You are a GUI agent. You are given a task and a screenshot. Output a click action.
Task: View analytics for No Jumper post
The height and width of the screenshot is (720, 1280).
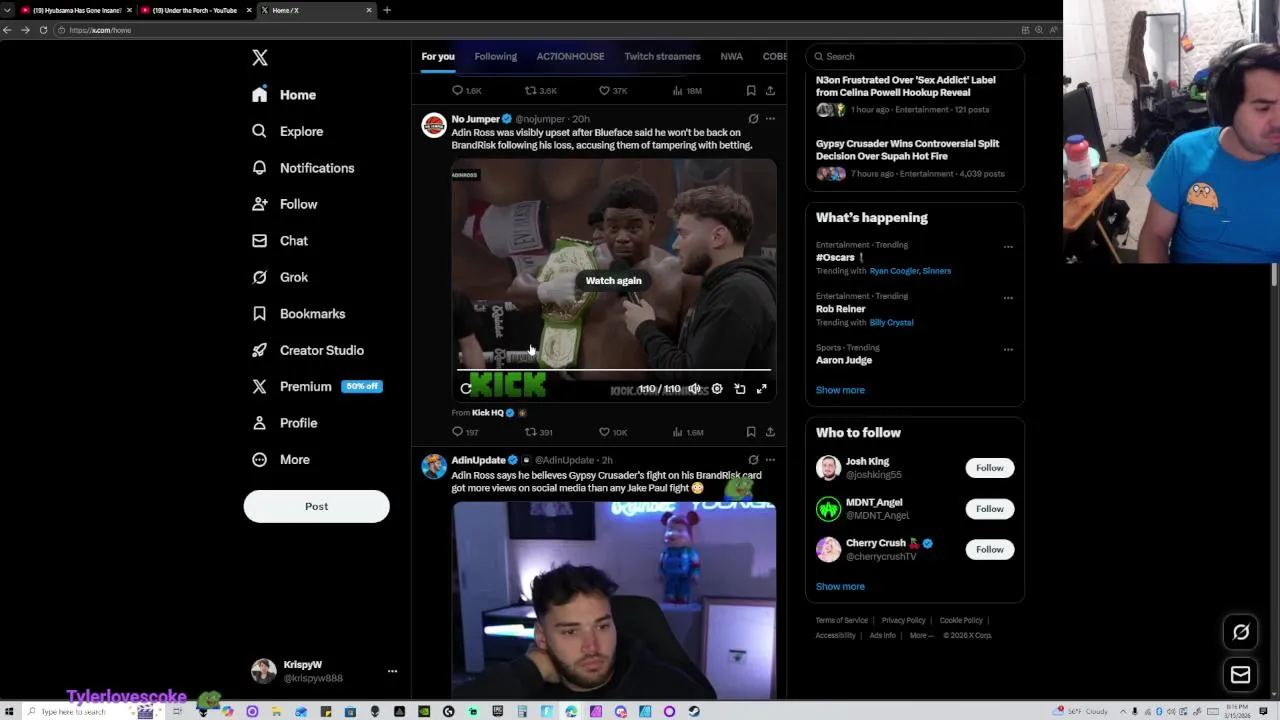click(x=687, y=432)
